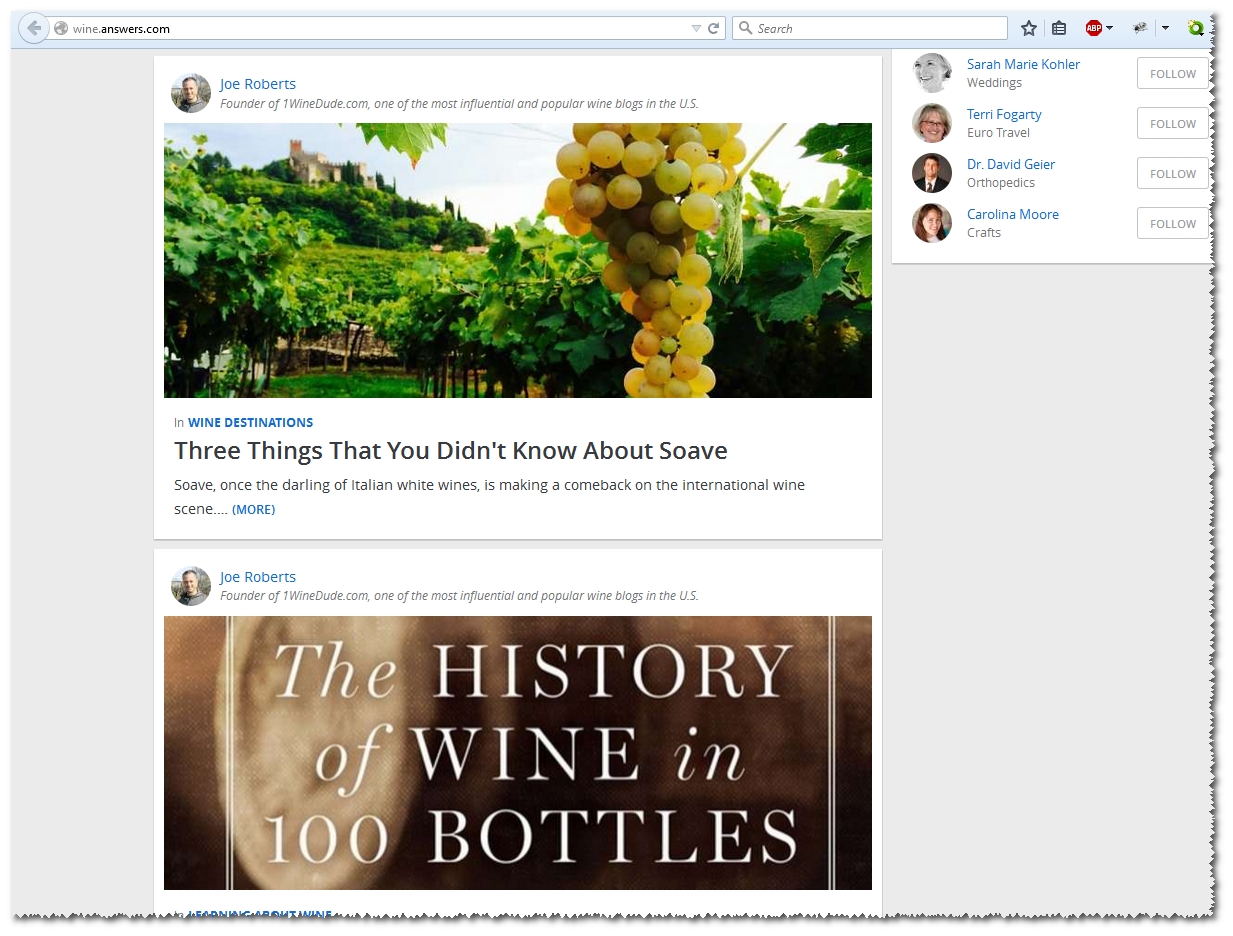The width and height of the screenshot is (1233, 936).
Task: Click the 'Orthopedics' topic text
Action: click(x=1001, y=183)
